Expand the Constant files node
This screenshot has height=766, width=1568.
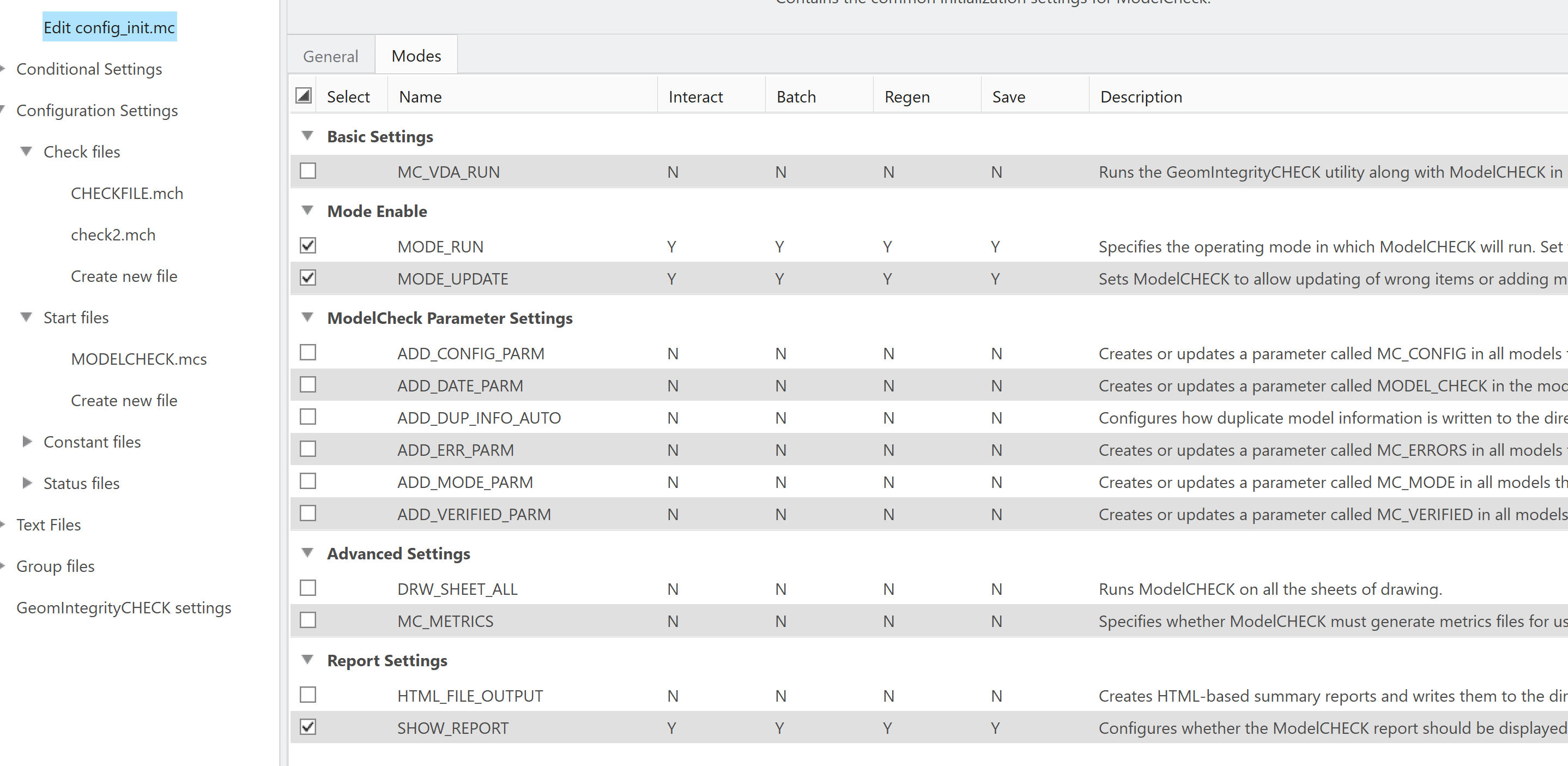[27, 442]
